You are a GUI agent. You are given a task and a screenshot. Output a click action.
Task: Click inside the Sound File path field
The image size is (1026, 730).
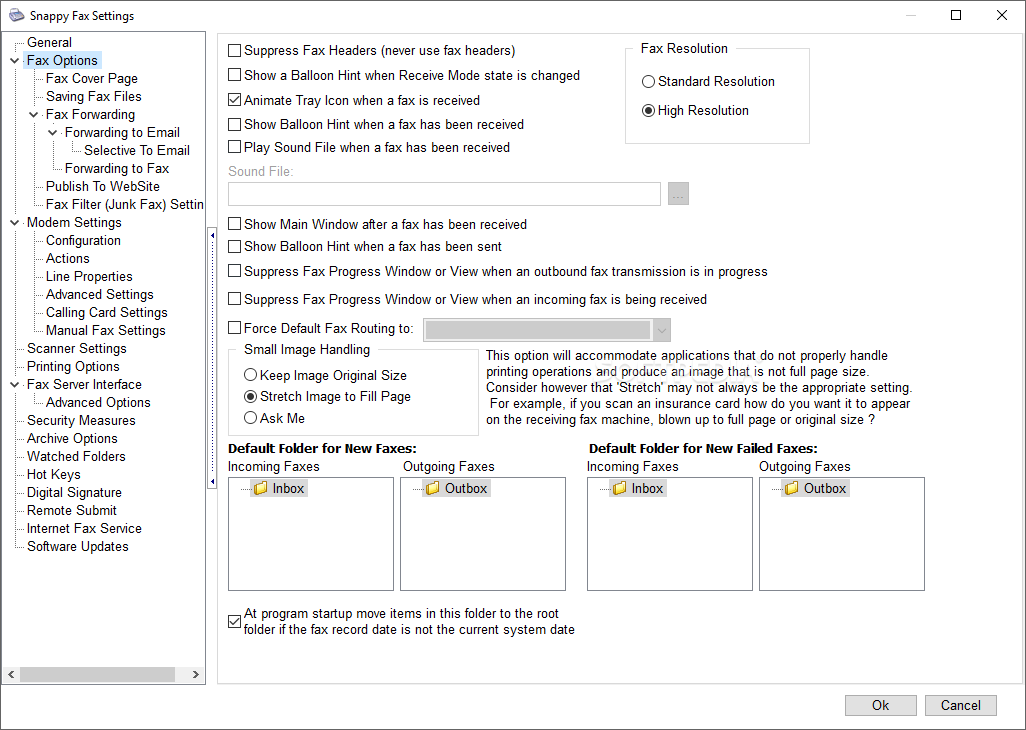tap(444, 194)
